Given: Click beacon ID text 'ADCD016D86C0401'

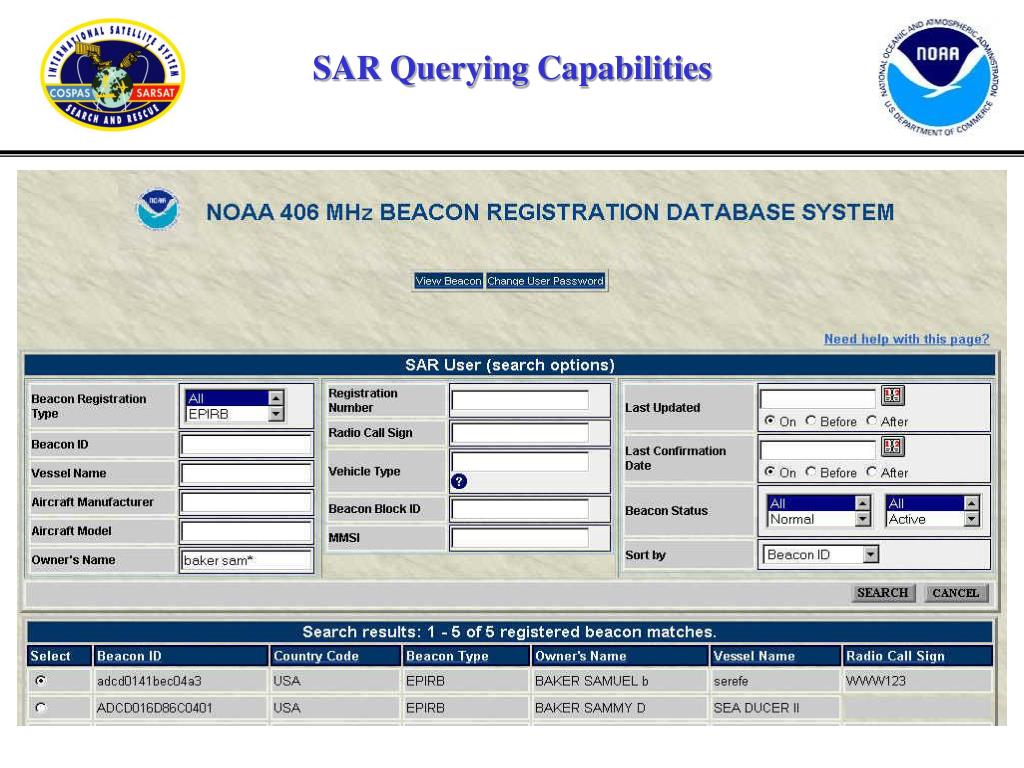Looking at the screenshot, I should (x=155, y=708).
